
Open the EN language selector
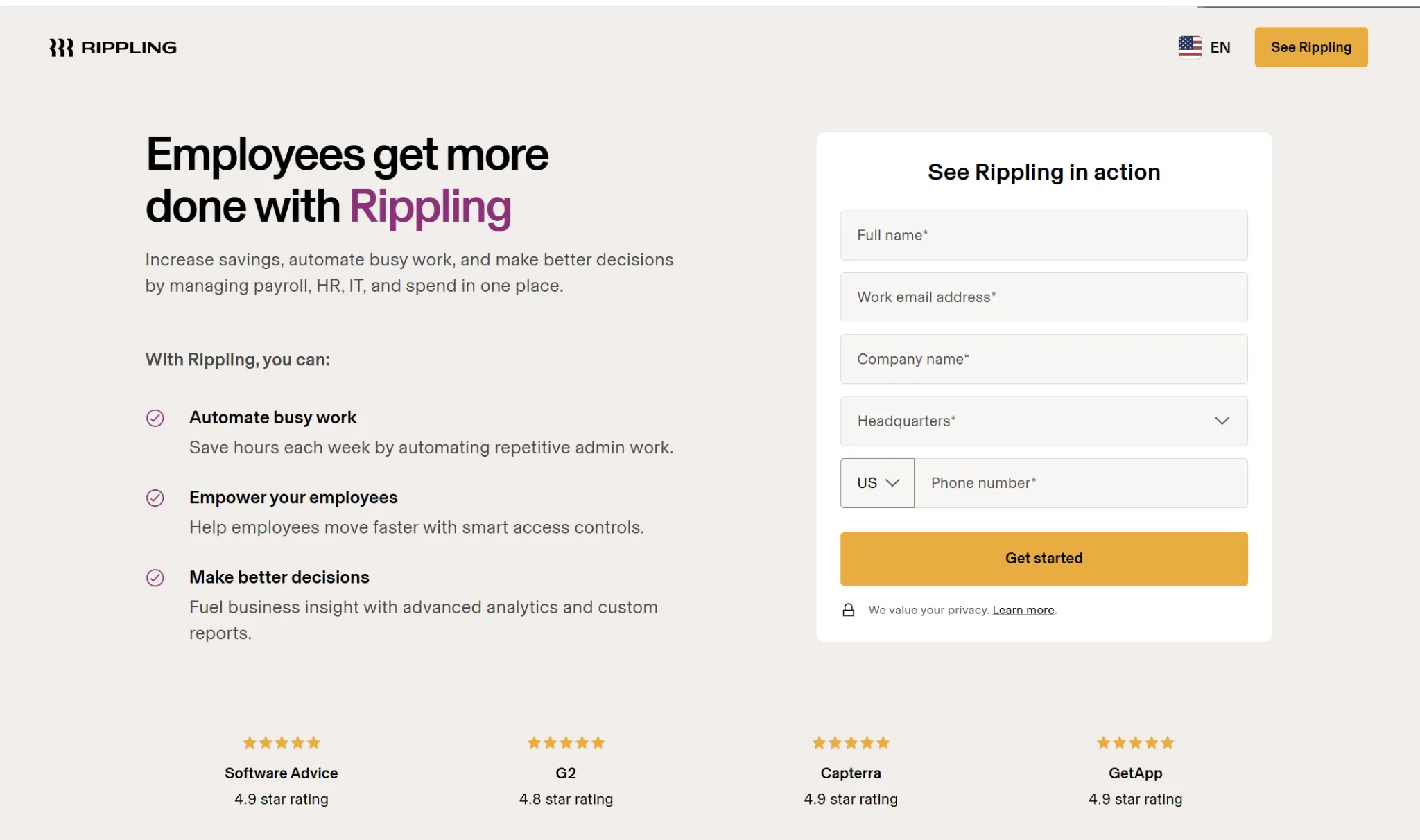coord(1220,46)
